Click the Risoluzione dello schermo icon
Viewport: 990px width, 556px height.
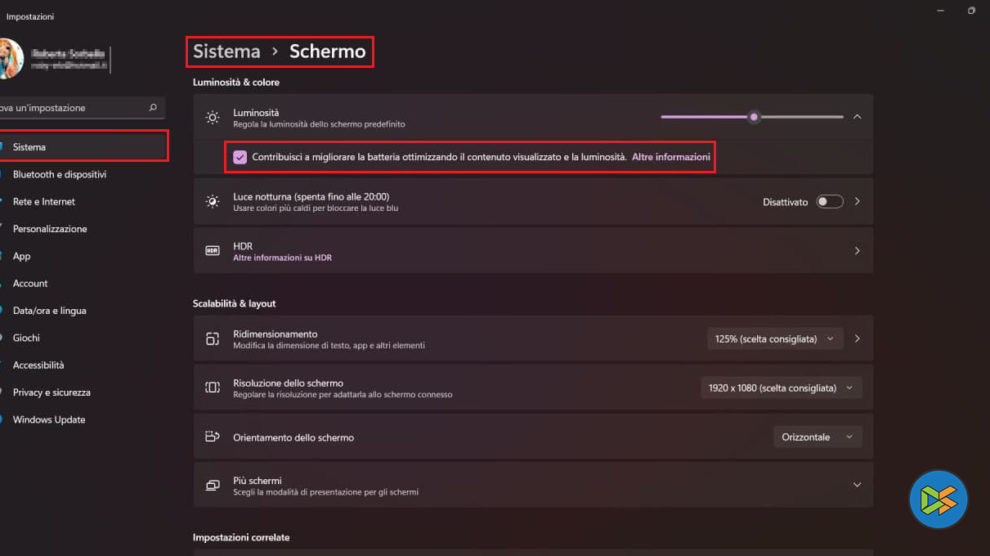pyautogui.click(x=212, y=388)
